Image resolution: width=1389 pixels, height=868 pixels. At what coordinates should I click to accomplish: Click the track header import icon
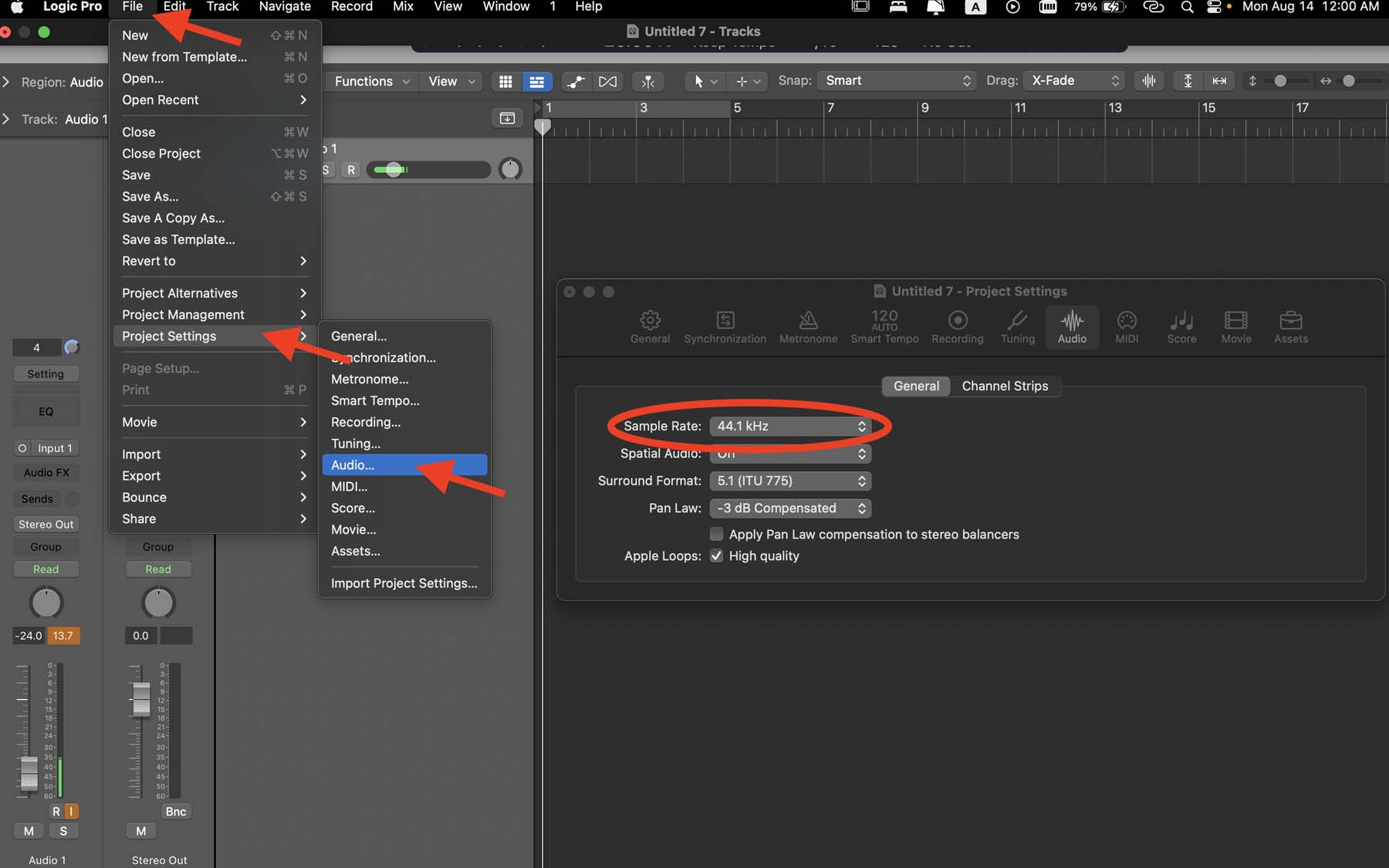(x=507, y=118)
